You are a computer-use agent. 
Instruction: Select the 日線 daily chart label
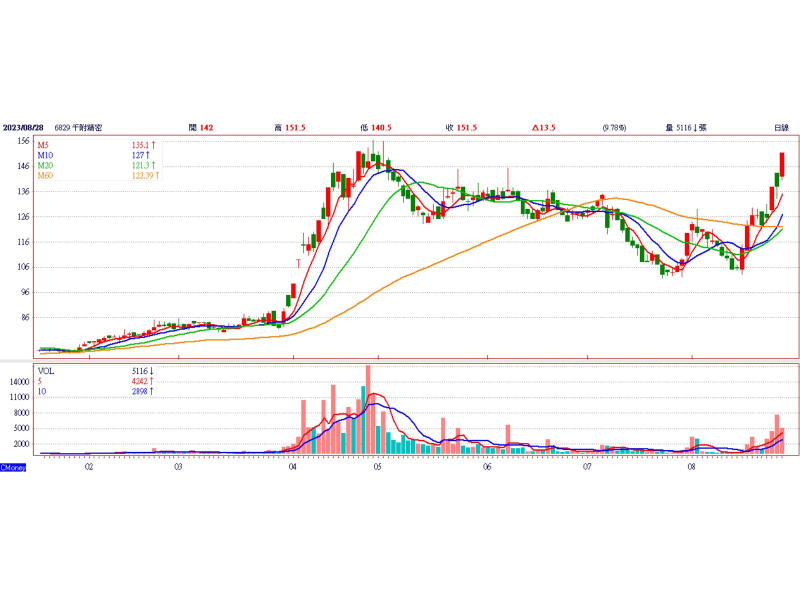781,128
